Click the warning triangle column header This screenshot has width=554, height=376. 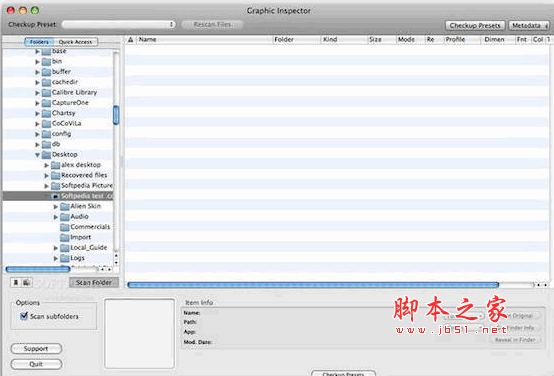[x=130, y=40]
